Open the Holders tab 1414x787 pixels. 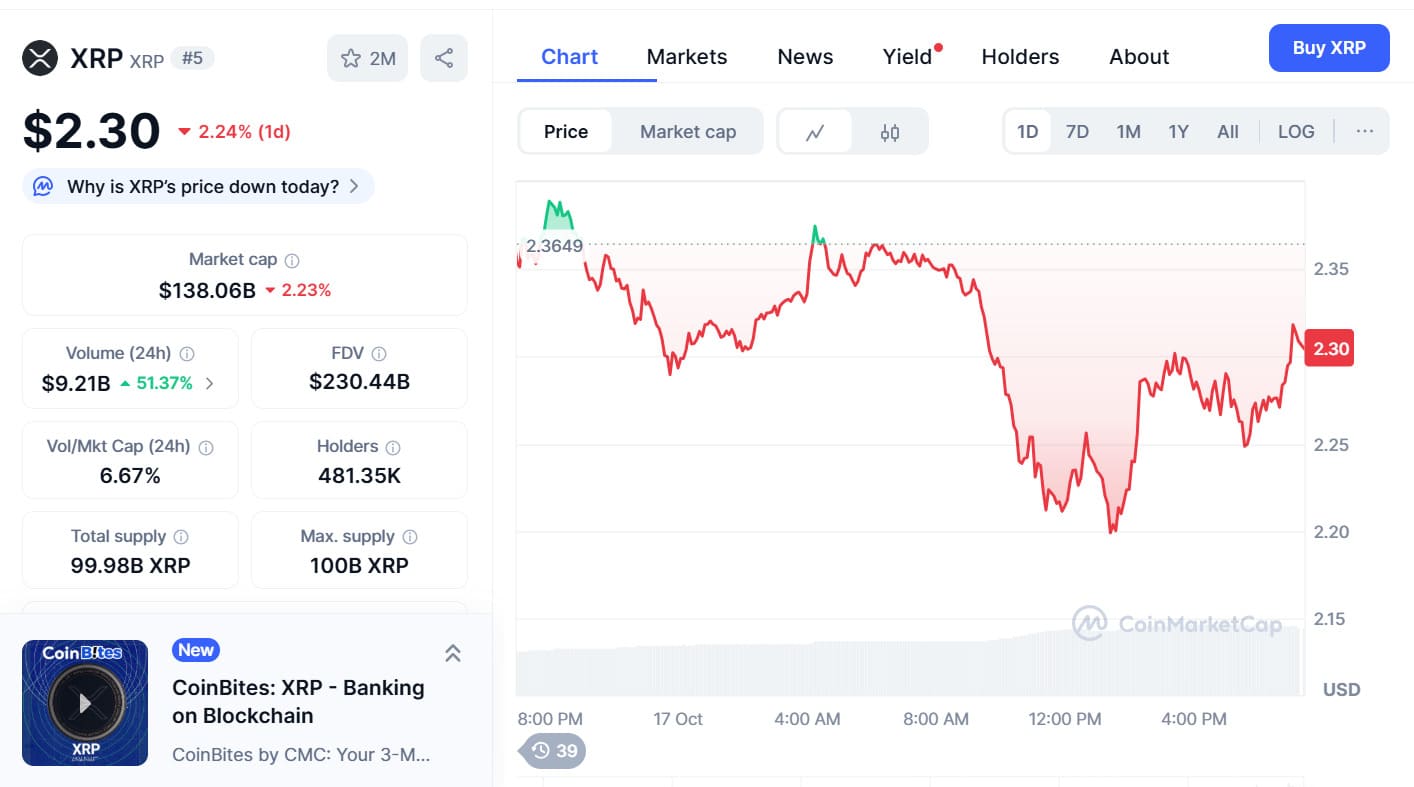(1020, 57)
